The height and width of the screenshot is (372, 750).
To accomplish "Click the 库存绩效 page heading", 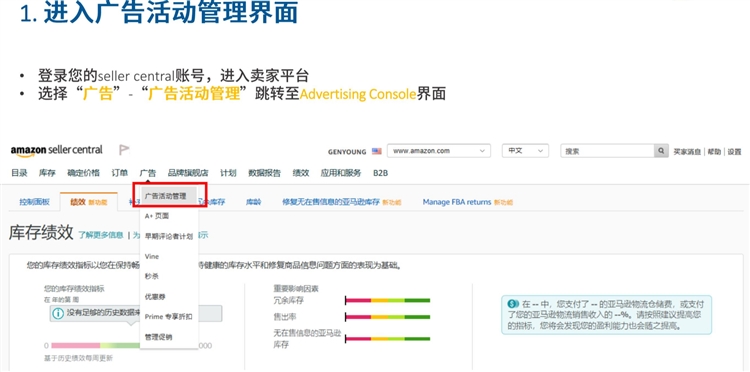I will [x=41, y=233].
